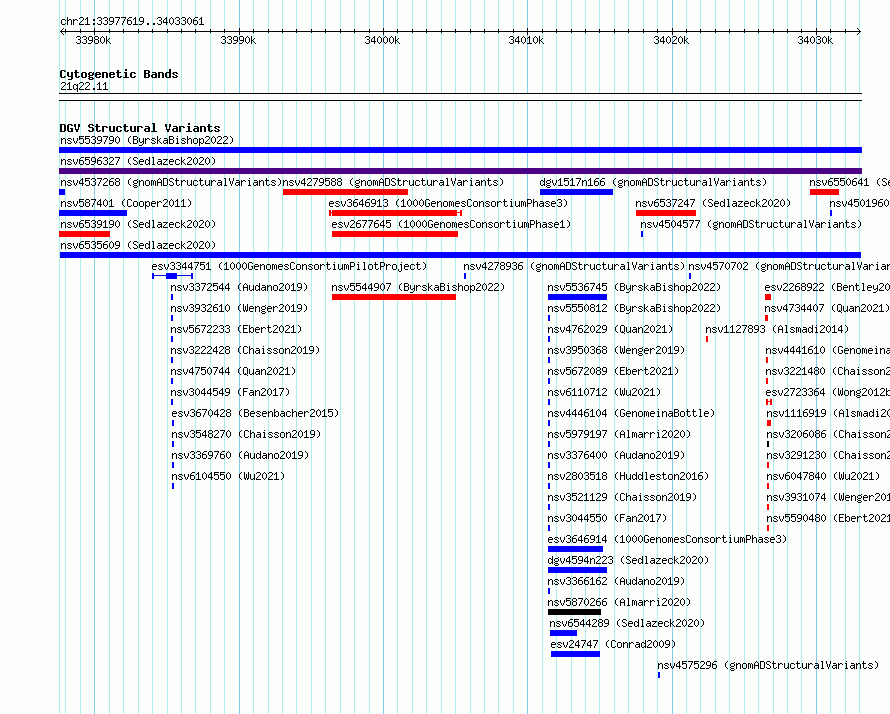The image size is (890, 714).
Task: Click the blue bar under dgv1517n166
Action: pyautogui.click(x=576, y=192)
